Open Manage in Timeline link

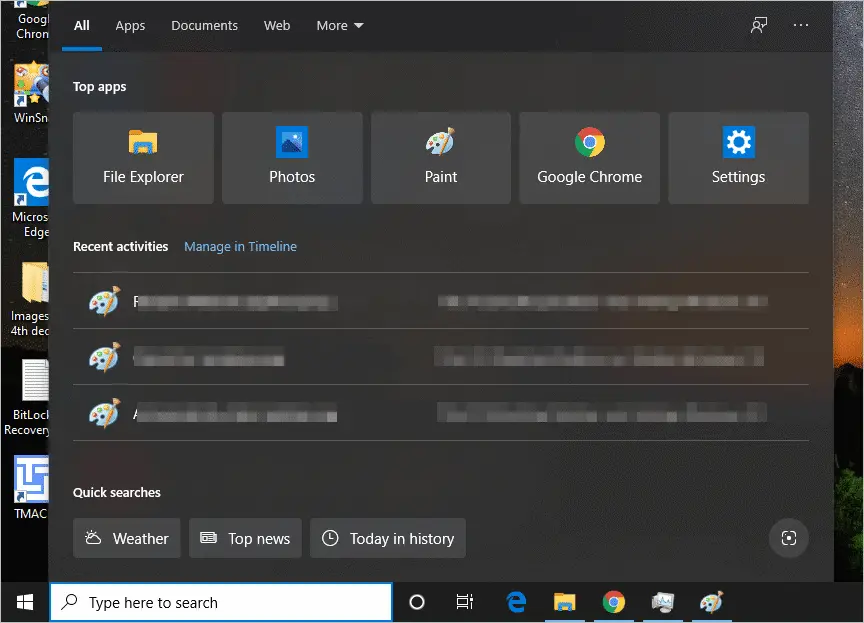[240, 247]
